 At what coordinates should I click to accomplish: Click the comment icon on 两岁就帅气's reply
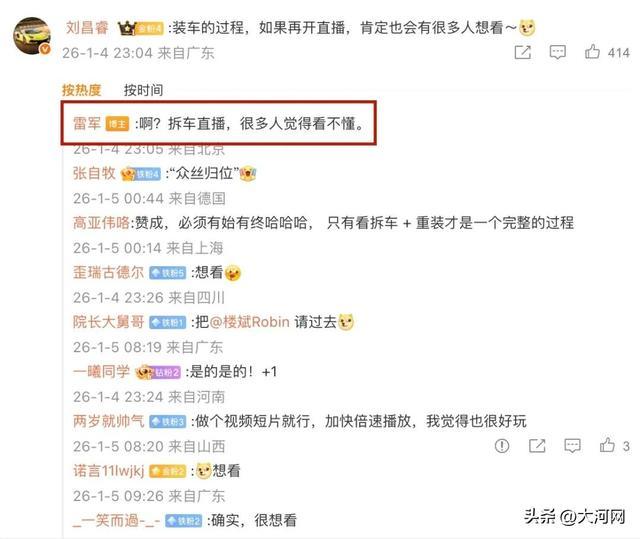(572, 446)
